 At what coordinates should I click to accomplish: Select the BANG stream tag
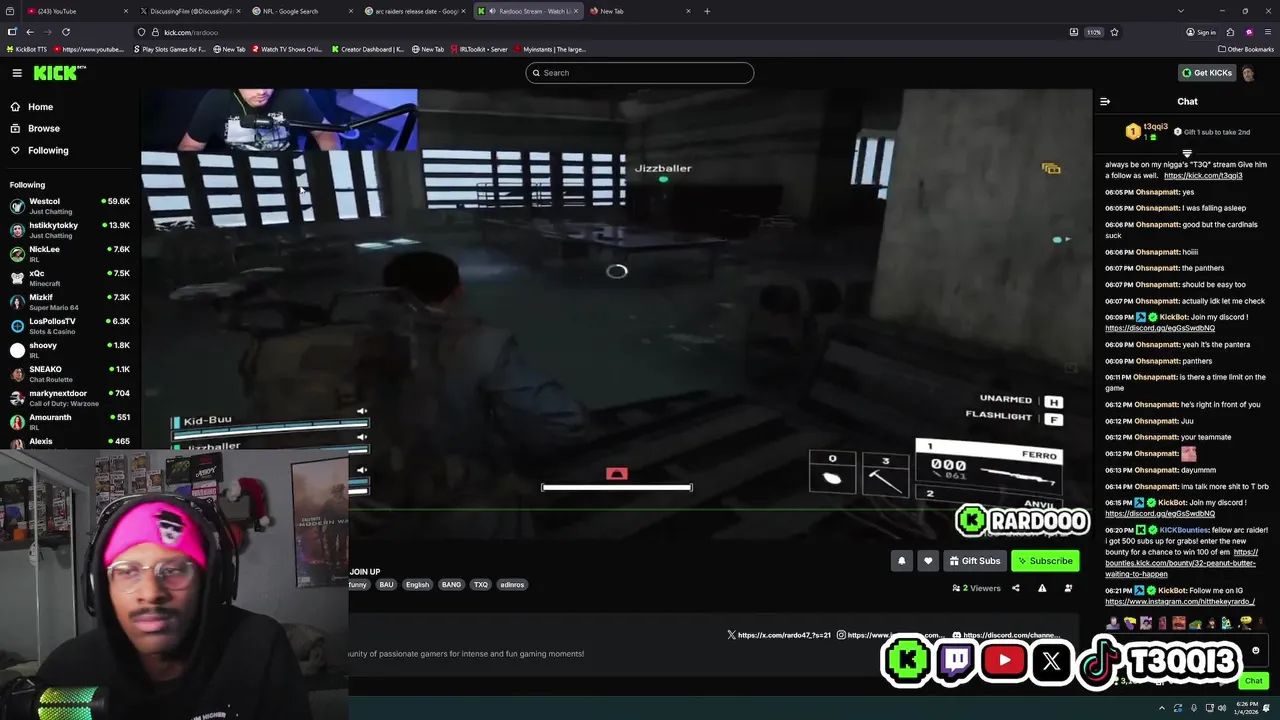451,585
